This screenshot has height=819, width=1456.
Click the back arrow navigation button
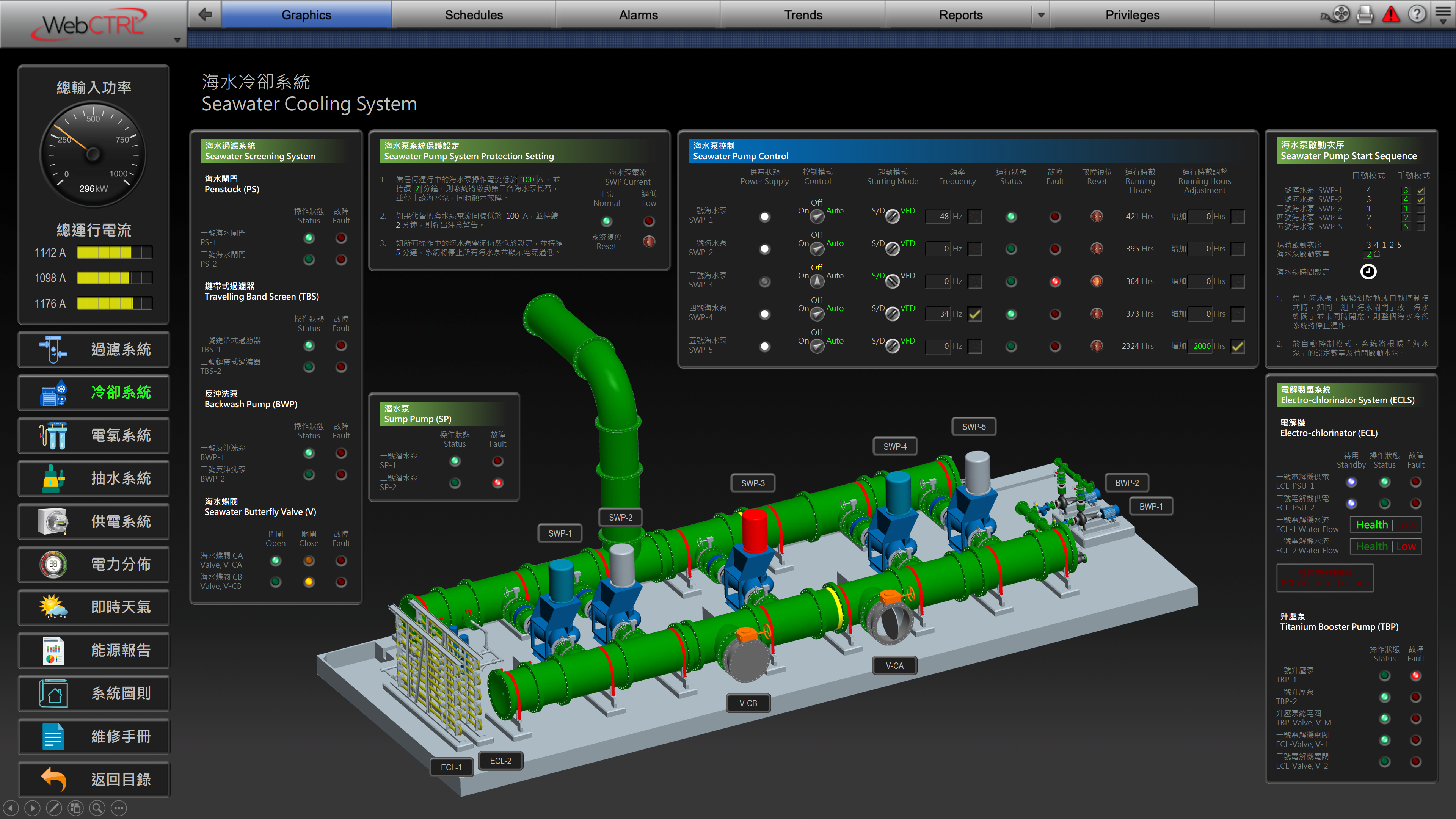click(x=205, y=14)
